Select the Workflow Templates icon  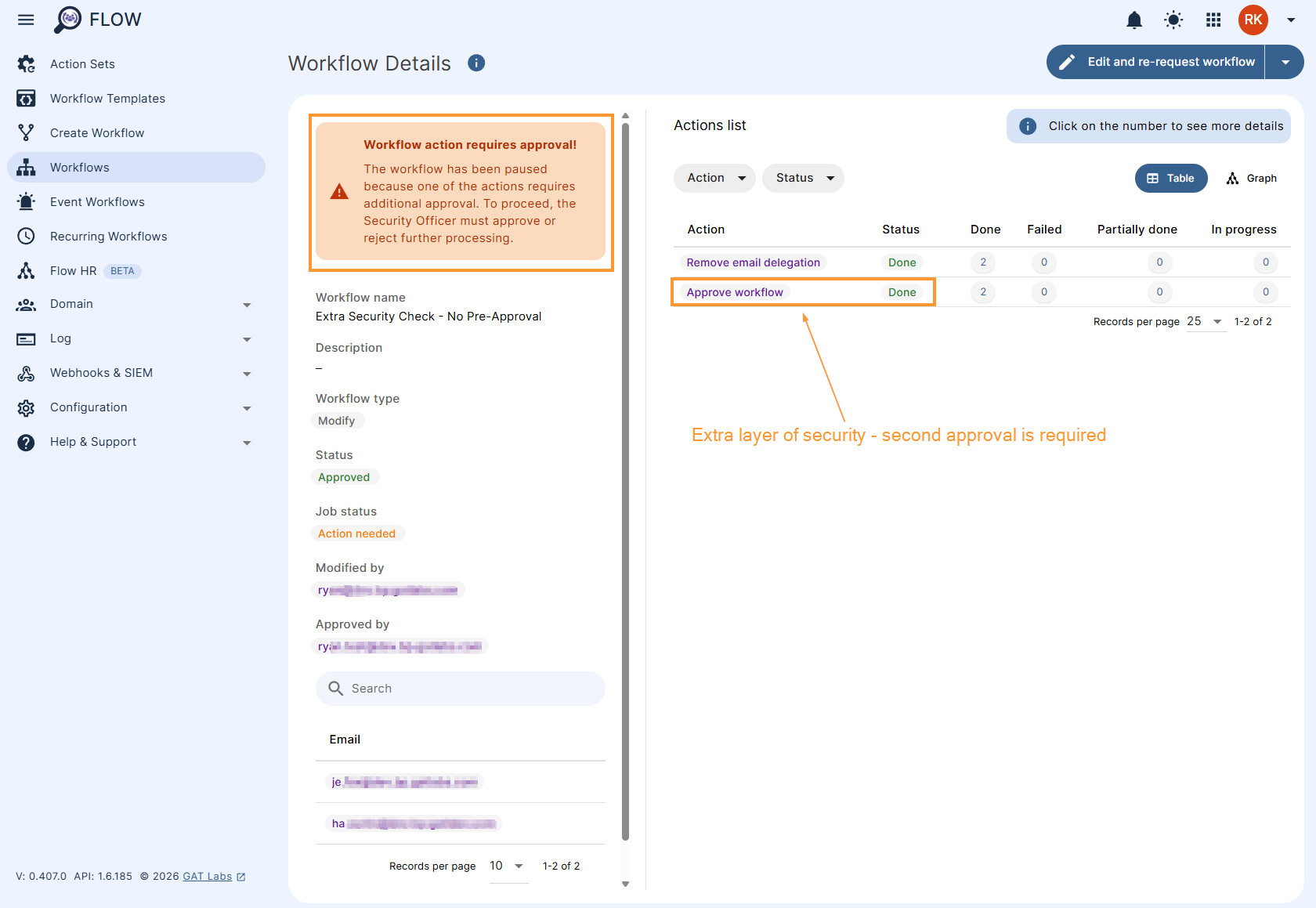pos(26,98)
